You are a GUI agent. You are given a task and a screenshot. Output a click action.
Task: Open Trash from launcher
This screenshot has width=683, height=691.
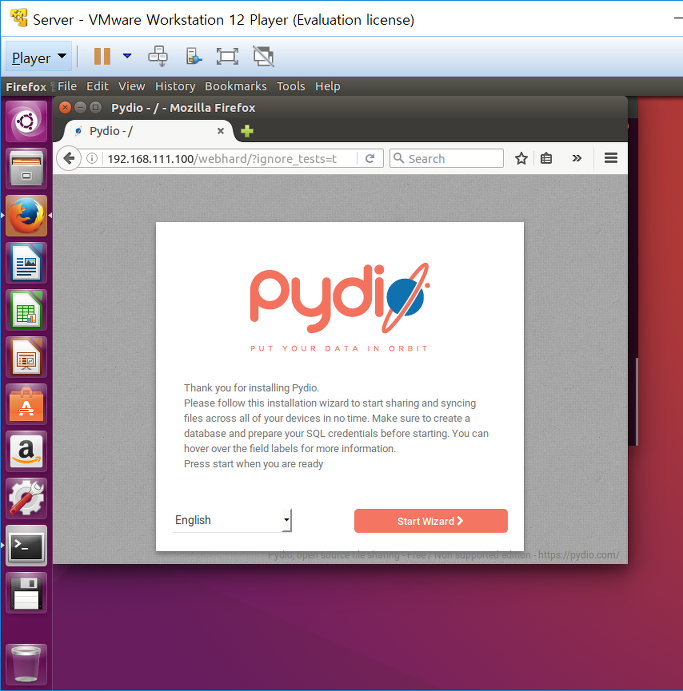point(26,665)
